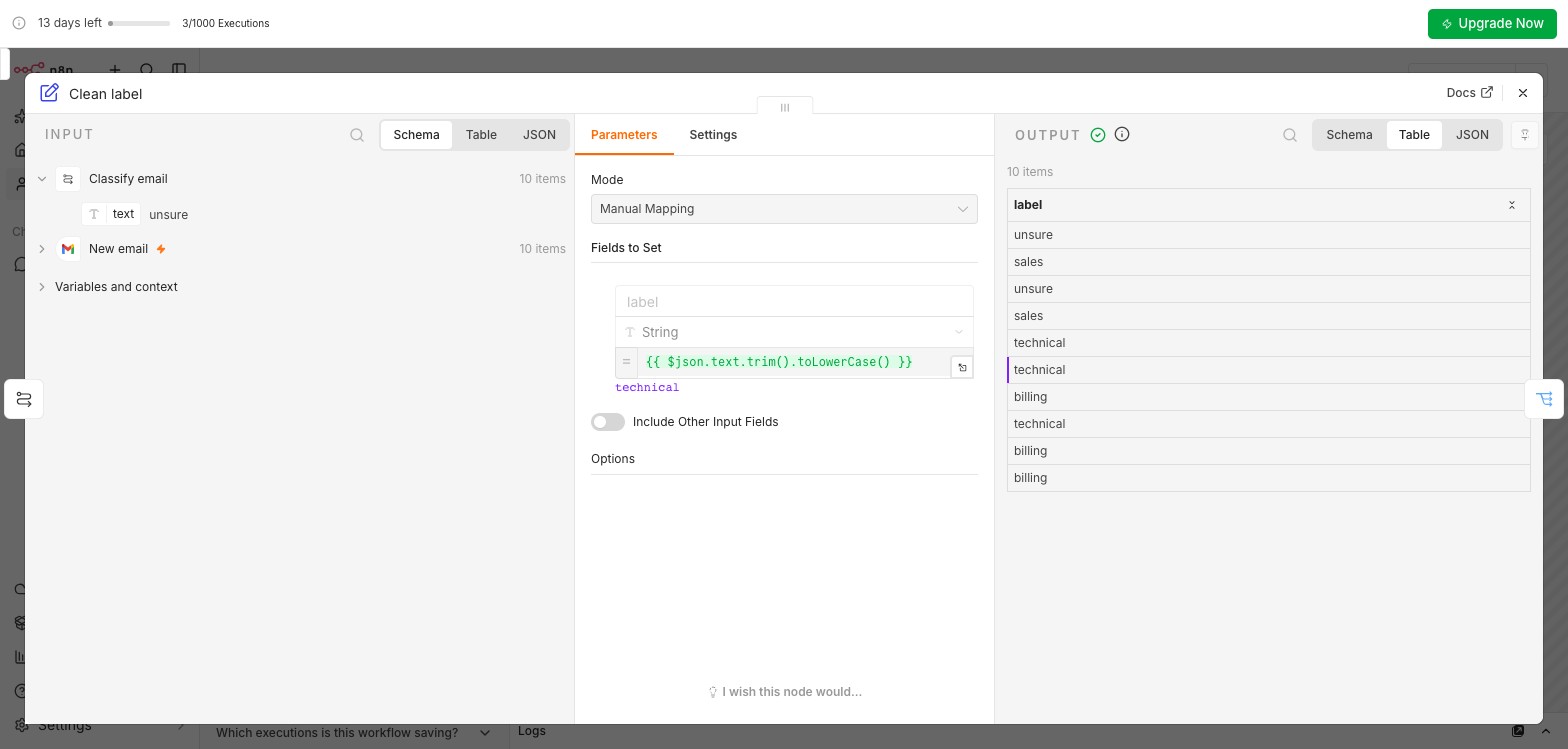Expand 'Which executions is this workflow saving?' chevron
1568x749 pixels.
point(485,733)
